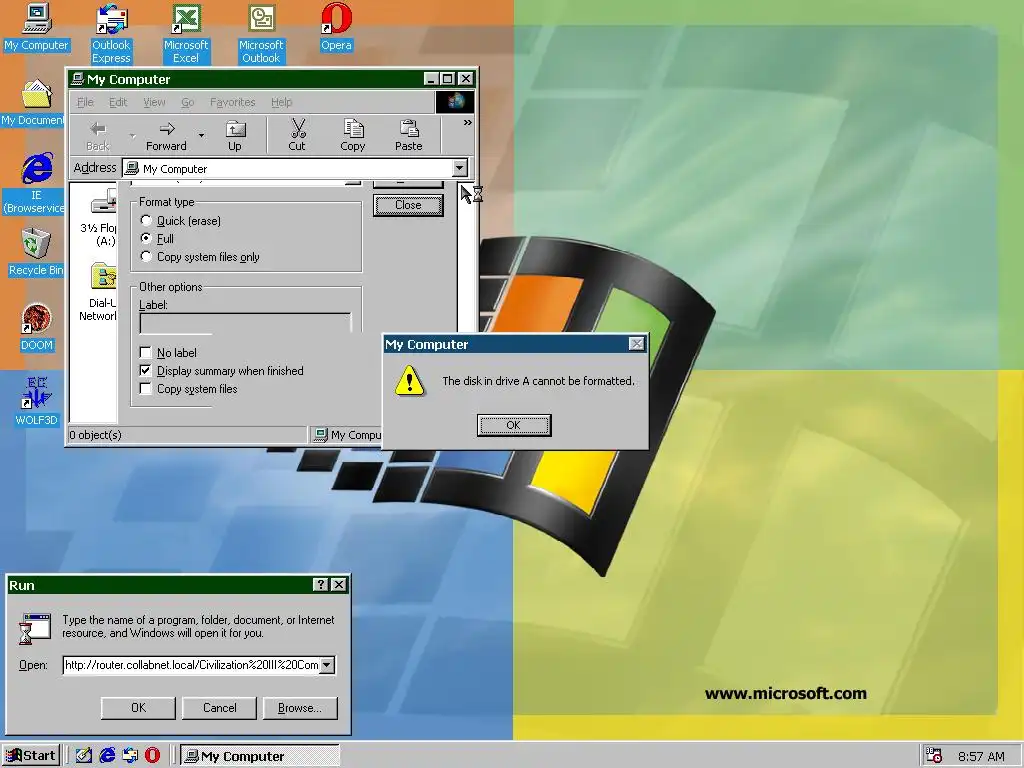Viewport: 1024px width, 768px height.
Task: Open the Favorites menu
Action: [x=232, y=102]
